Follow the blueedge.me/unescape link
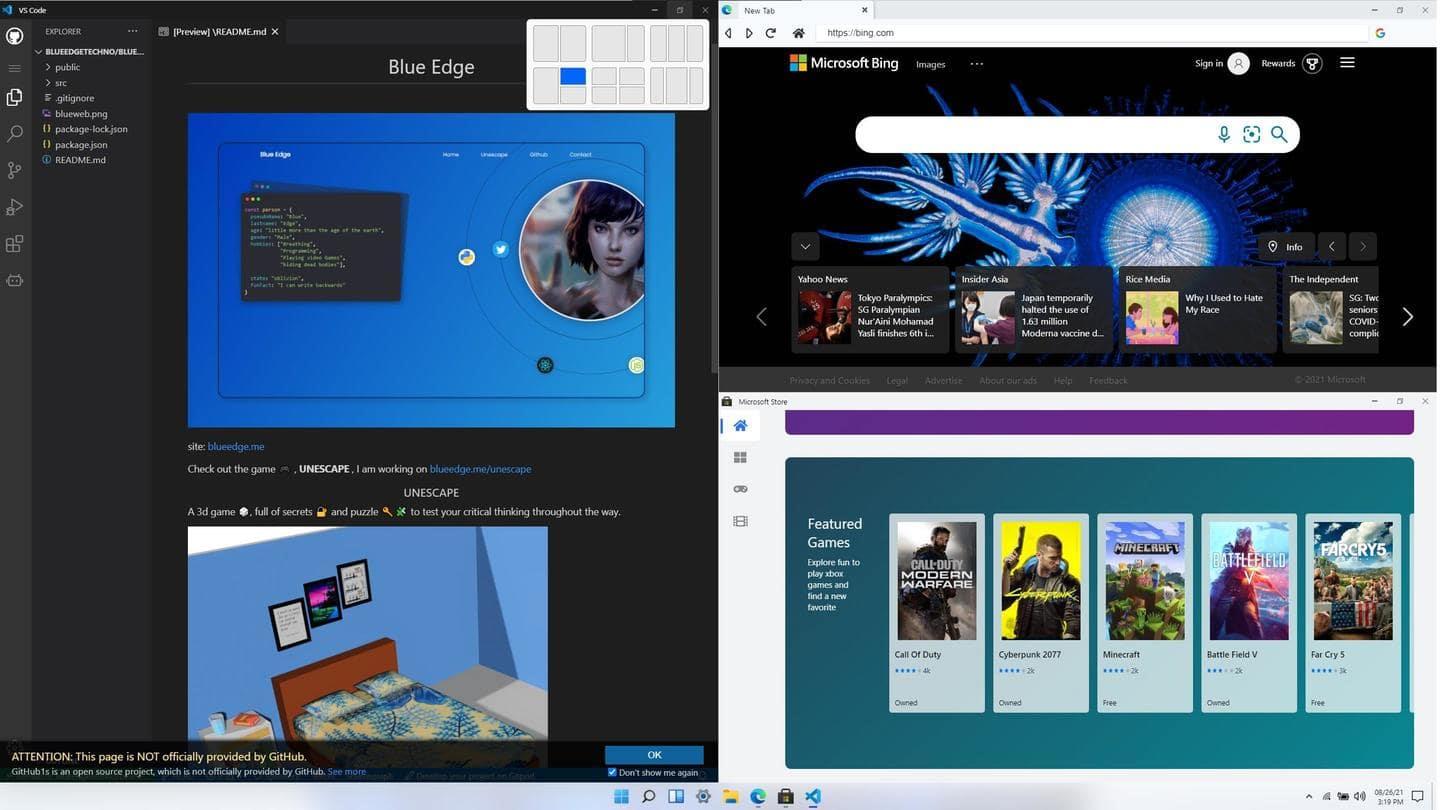The image size is (1440, 810). click(x=480, y=469)
